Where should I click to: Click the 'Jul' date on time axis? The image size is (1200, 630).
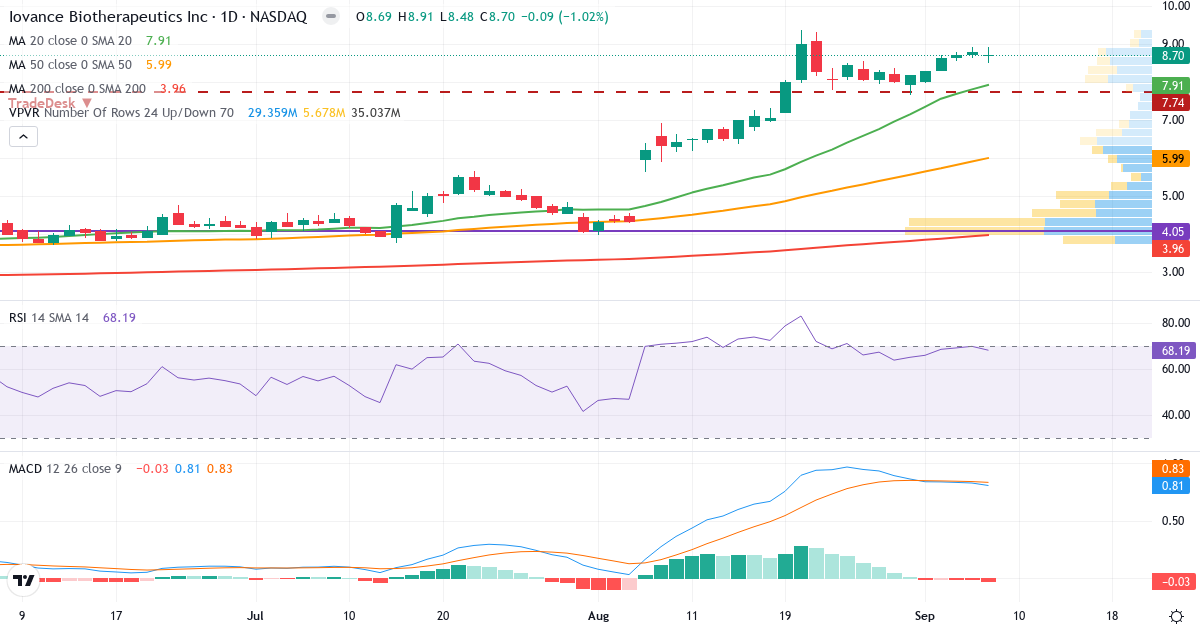click(x=254, y=615)
